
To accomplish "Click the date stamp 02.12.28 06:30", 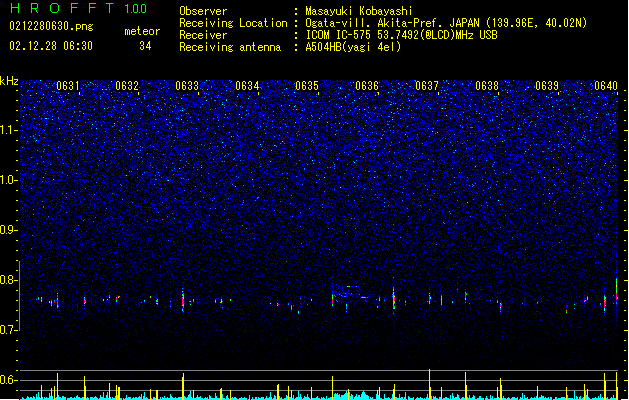I will click(51, 46).
